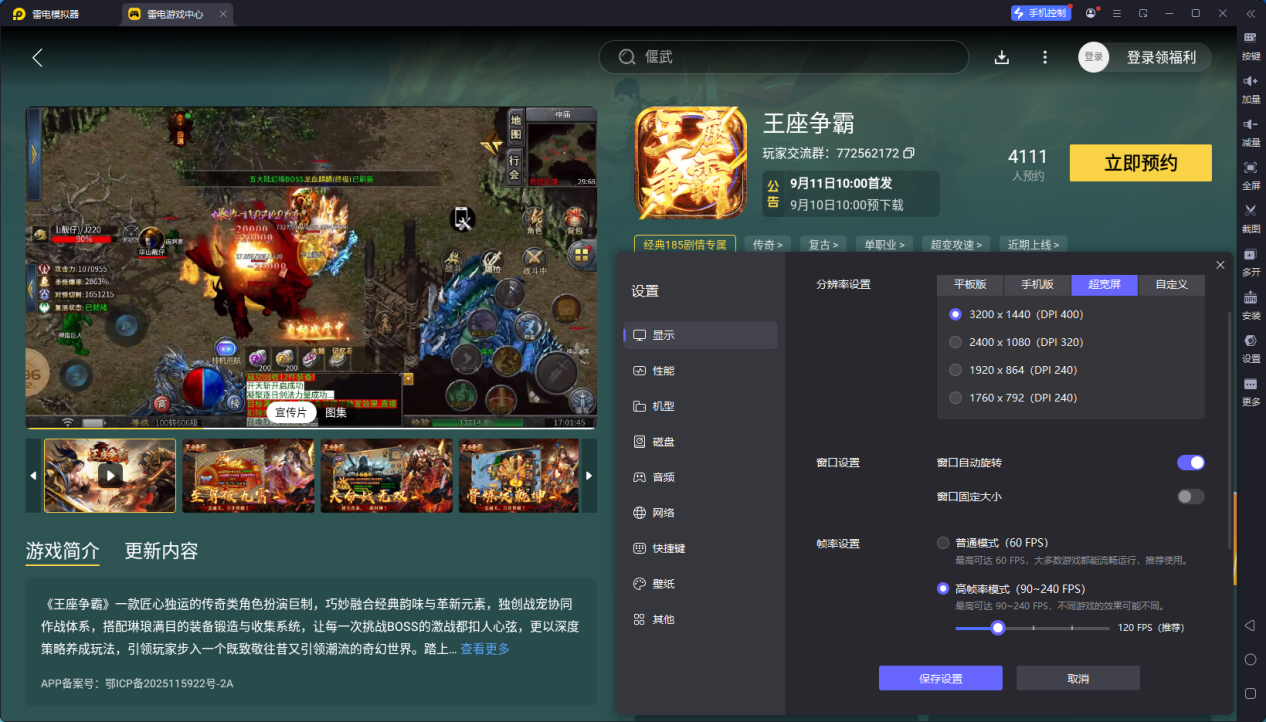Show previous thumbnails with left carousel arrow
Viewport: 1266px width, 722px height.
[x=33, y=475]
